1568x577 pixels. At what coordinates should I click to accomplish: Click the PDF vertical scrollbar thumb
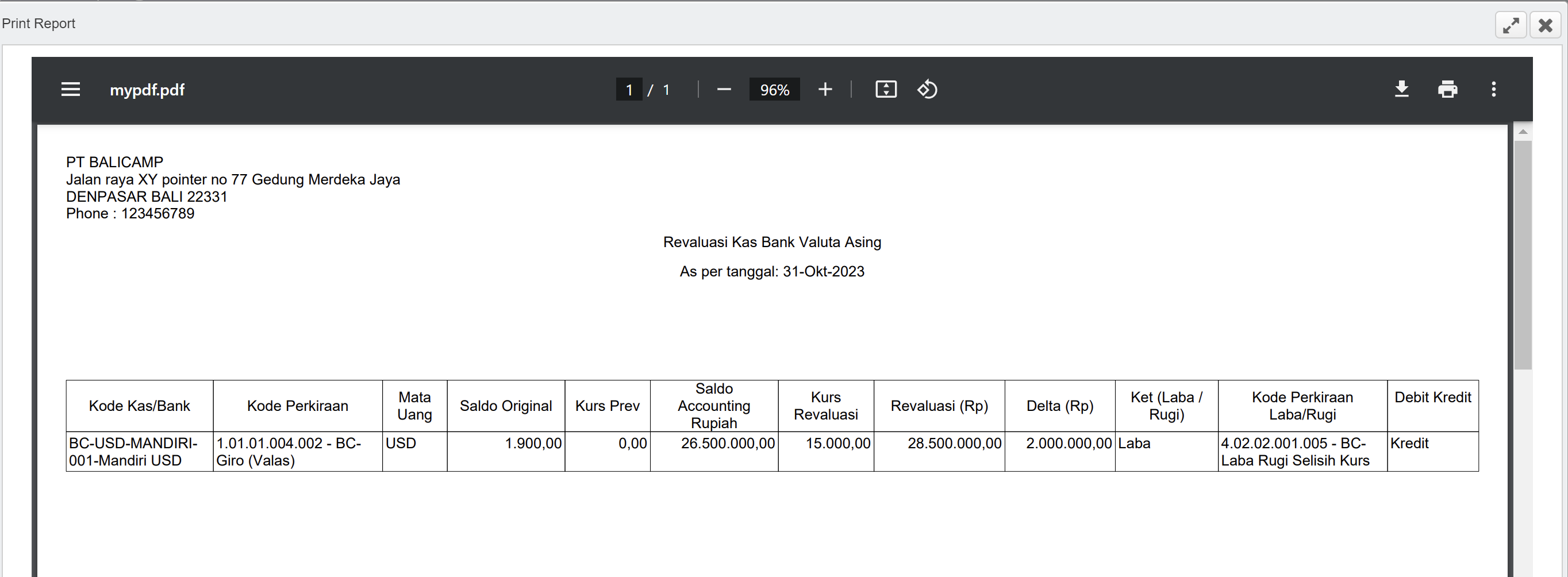1523,255
